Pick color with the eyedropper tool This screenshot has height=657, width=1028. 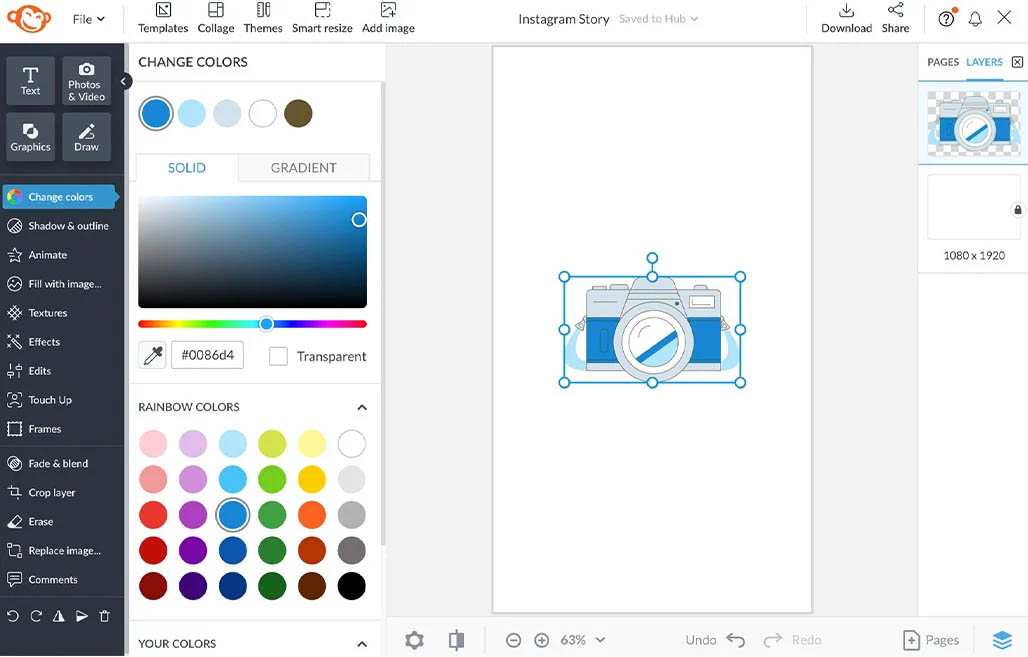(153, 355)
